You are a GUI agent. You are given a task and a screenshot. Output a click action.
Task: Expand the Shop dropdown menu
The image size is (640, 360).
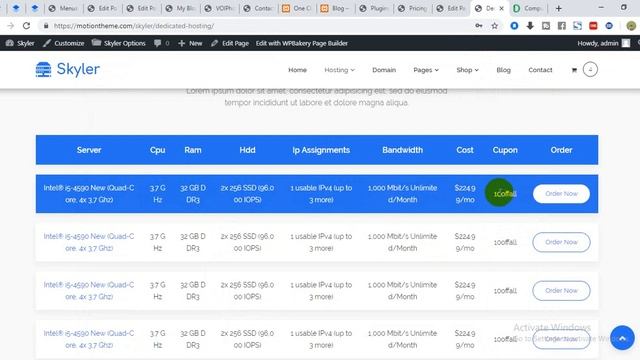[x=467, y=70]
